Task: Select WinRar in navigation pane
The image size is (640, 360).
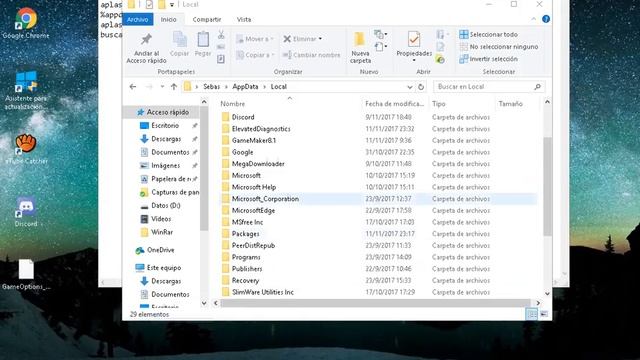Action: [162, 232]
